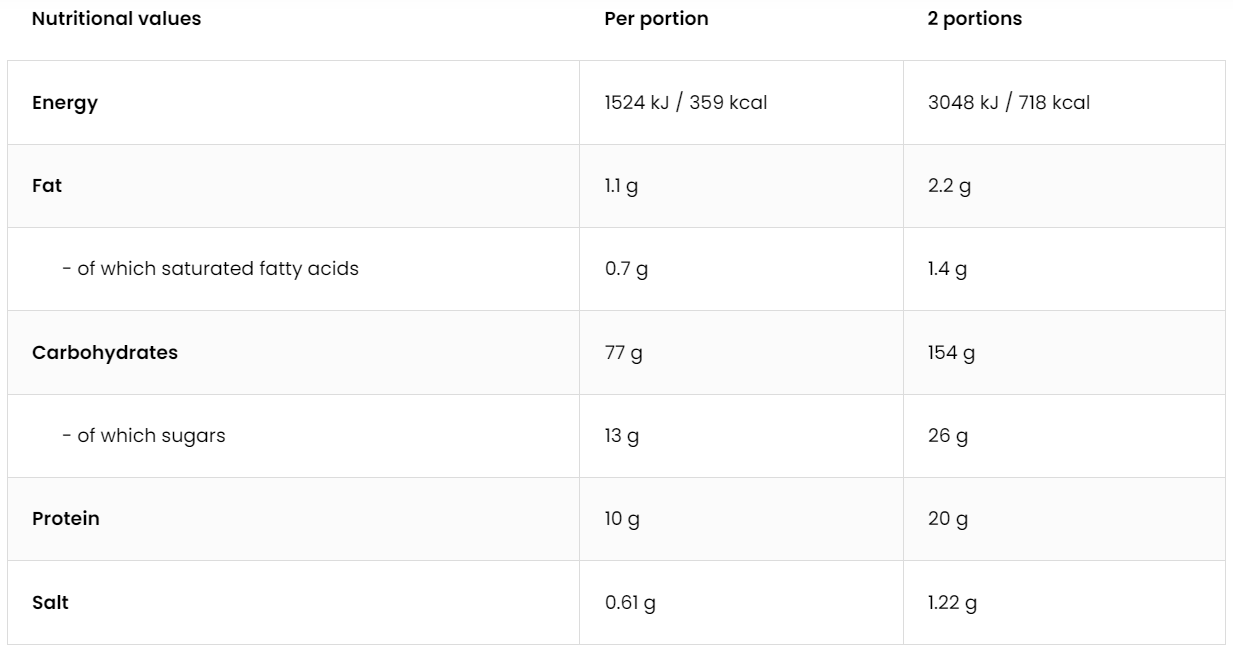1233x651 pixels.
Task: Click the 26 g sugars value
Action: click(x=948, y=436)
